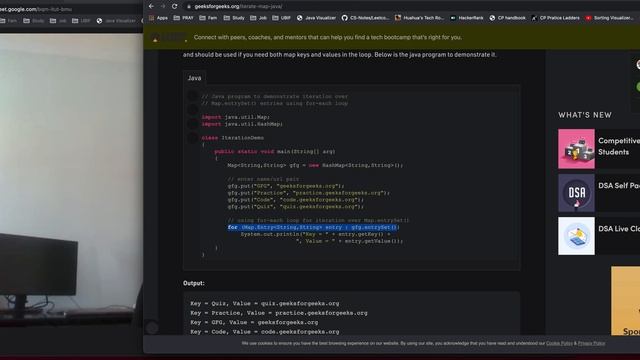Click output line 'Key = GFG, Value = geeksforgeeks.org'

[x=254, y=322]
